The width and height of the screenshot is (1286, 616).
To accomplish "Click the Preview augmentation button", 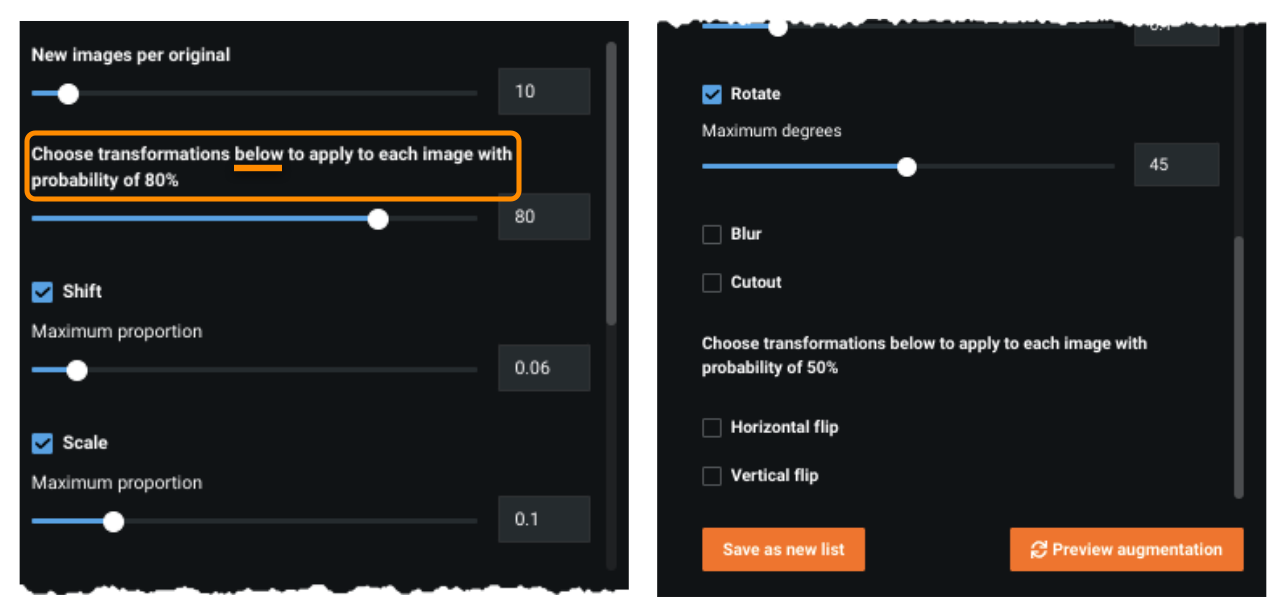I will click(x=1126, y=550).
